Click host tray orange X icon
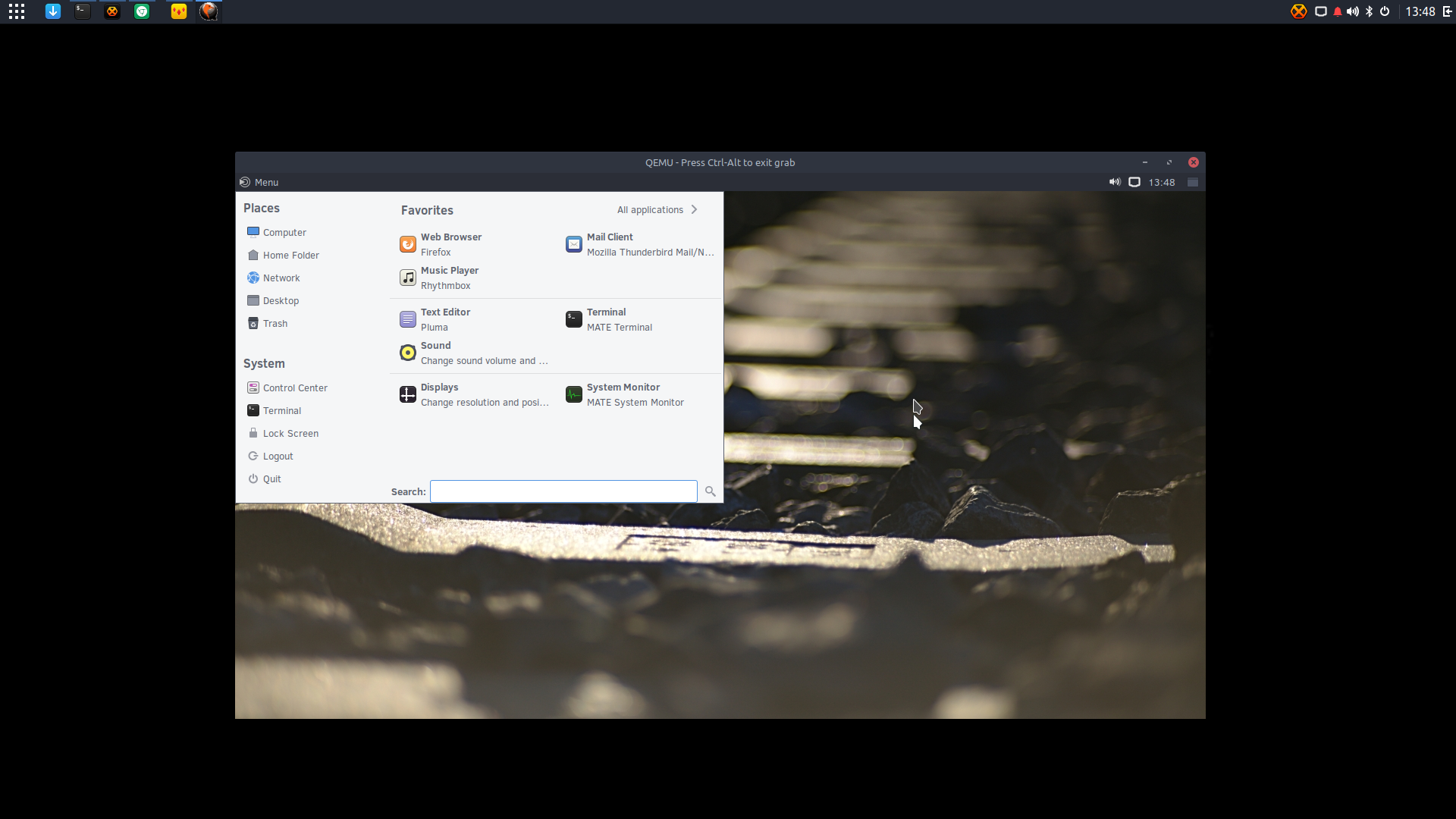 point(1299,11)
